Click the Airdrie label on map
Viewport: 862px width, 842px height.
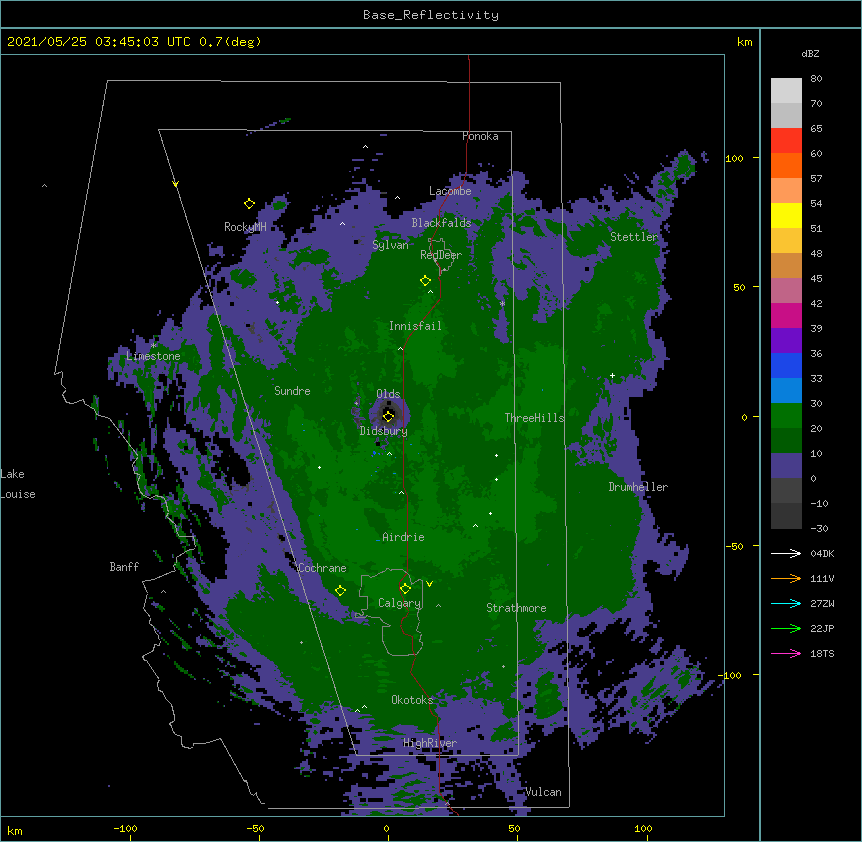(x=403, y=537)
